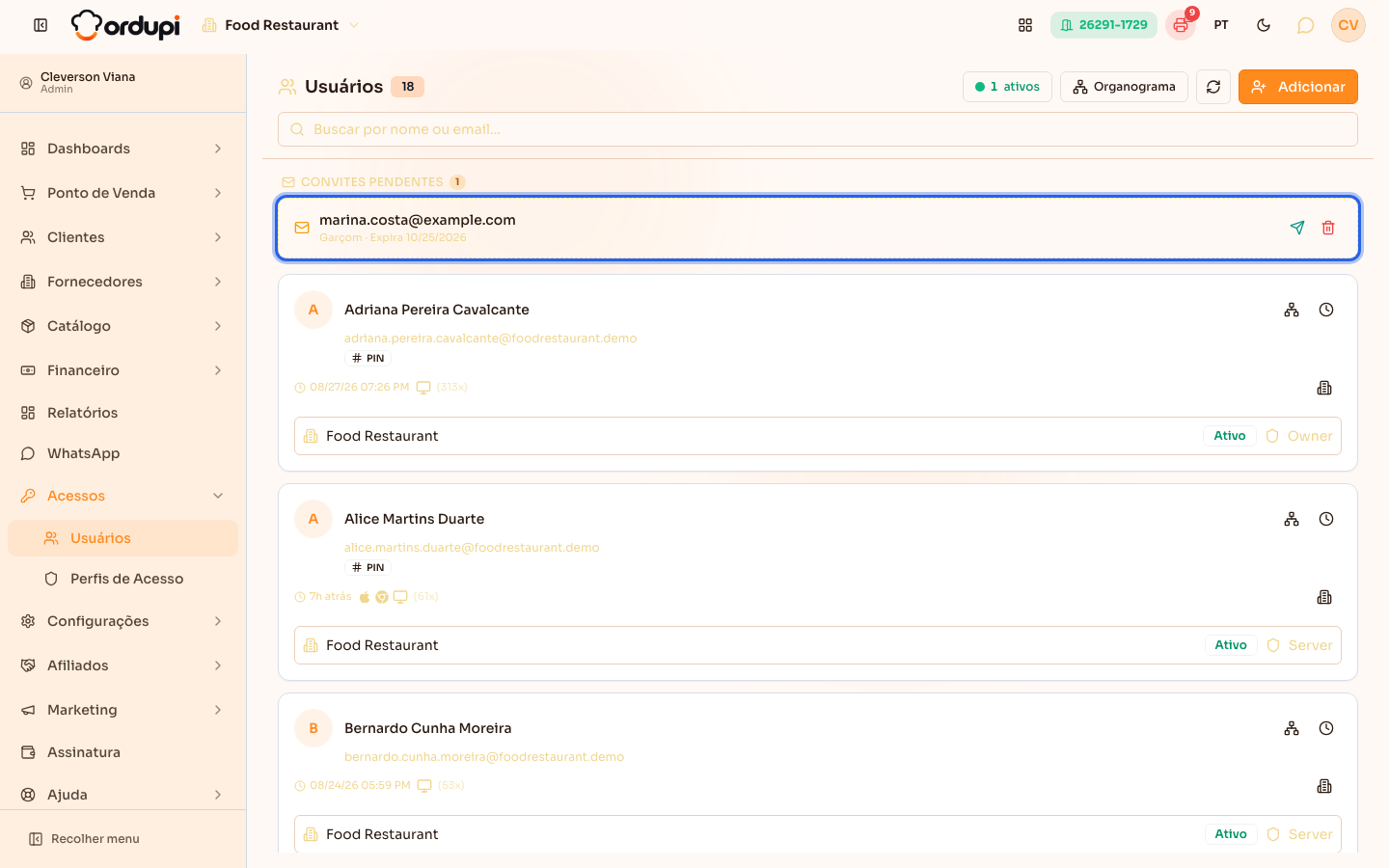The height and width of the screenshot is (868, 1389).
Task: Toggle the sidebar panel icon beside the logo
Action: (x=41, y=25)
